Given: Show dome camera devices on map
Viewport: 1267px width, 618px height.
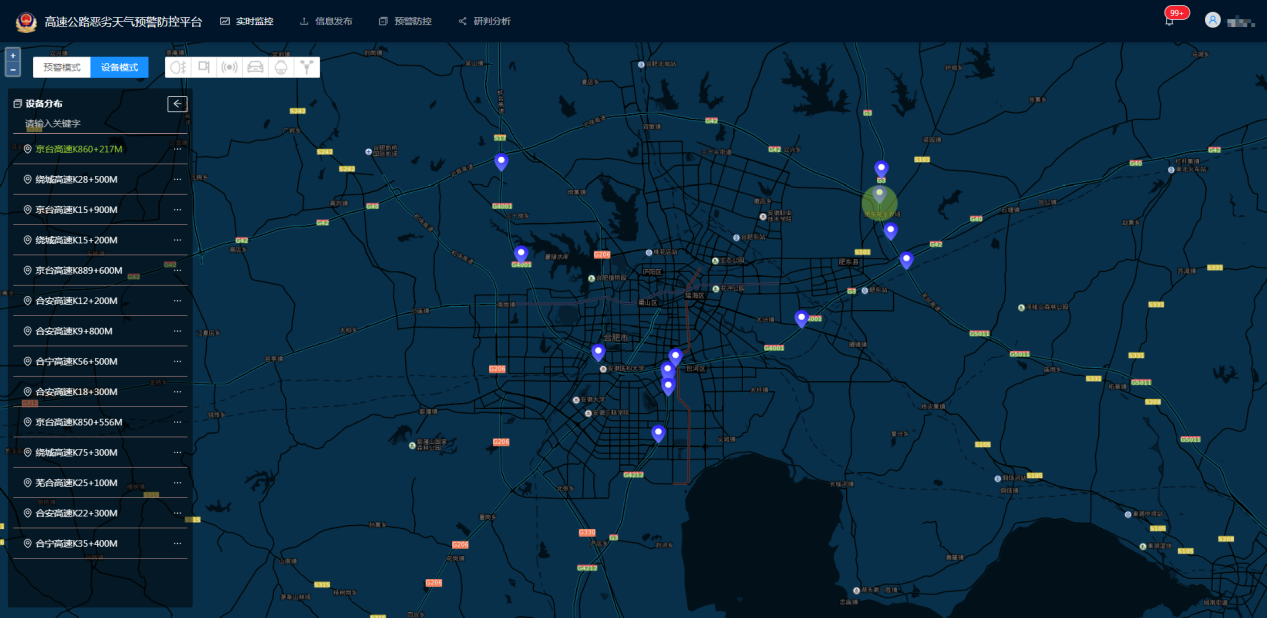Looking at the screenshot, I should (281, 67).
